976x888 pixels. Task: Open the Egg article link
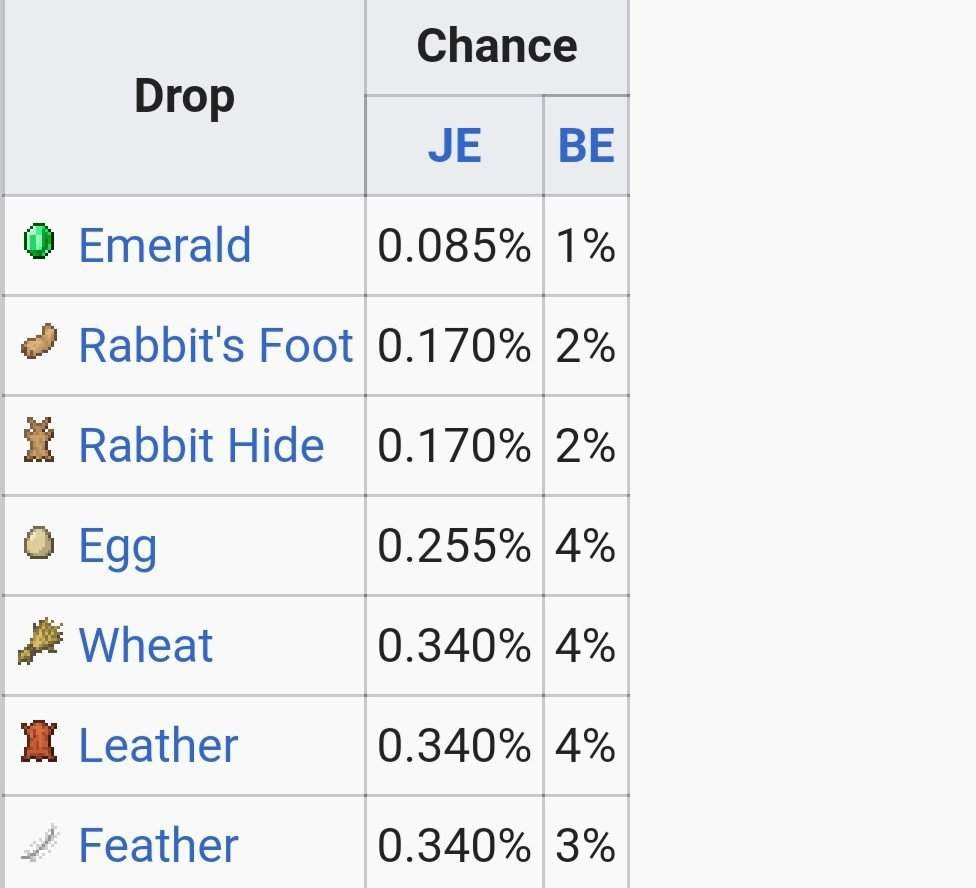pos(117,546)
